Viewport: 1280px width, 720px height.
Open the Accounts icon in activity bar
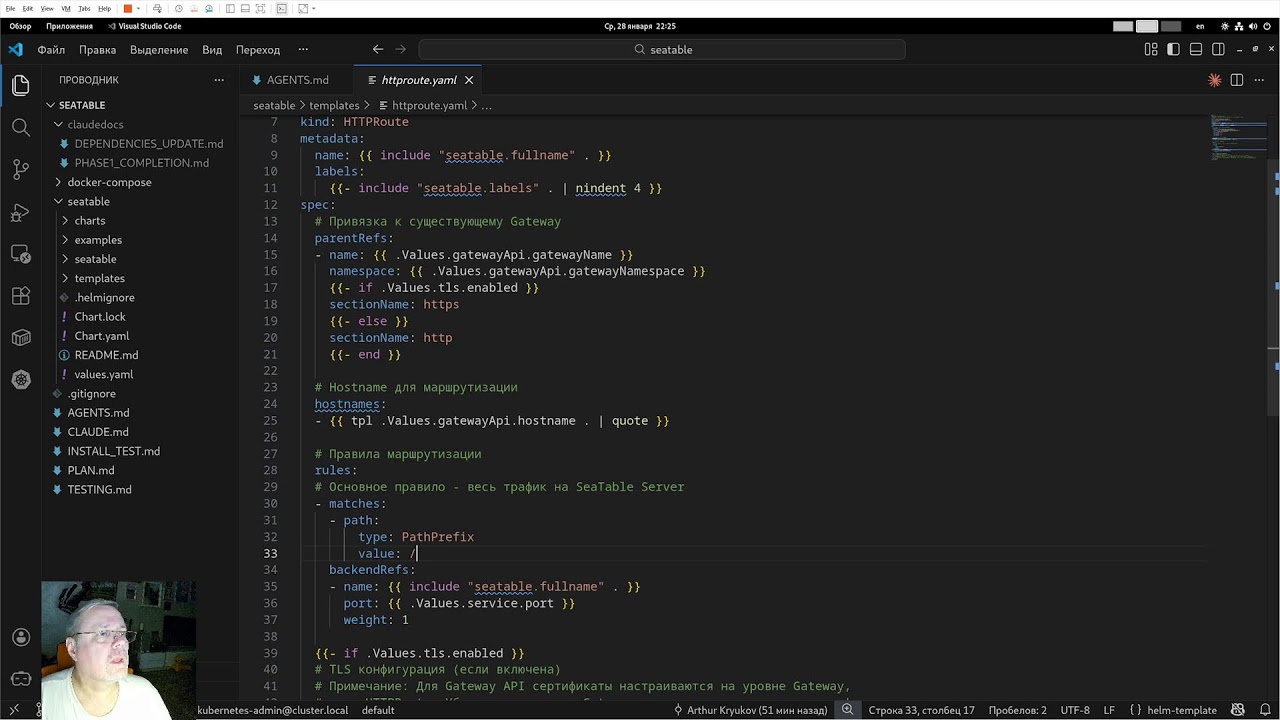coord(21,637)
